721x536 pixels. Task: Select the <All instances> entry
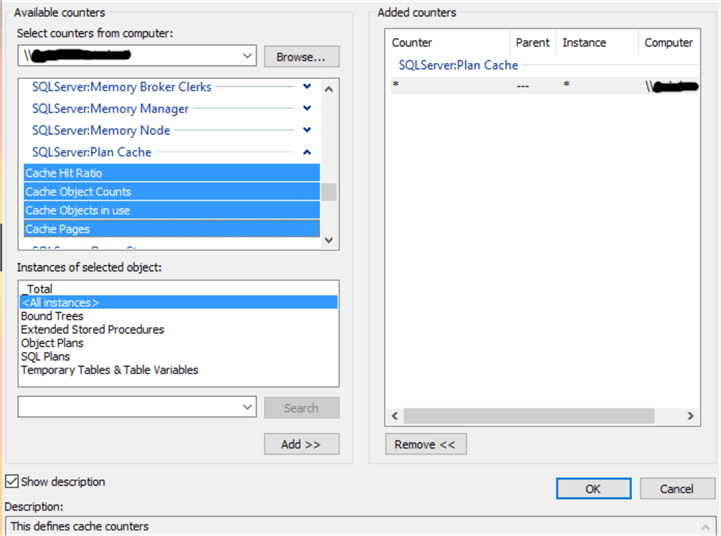coord(178,302)
